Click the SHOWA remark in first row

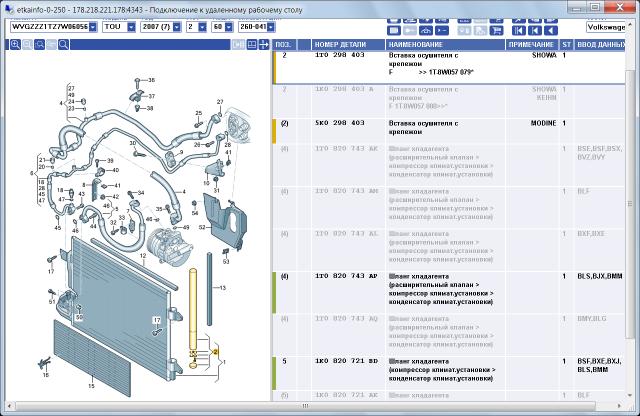pos(544,55)
